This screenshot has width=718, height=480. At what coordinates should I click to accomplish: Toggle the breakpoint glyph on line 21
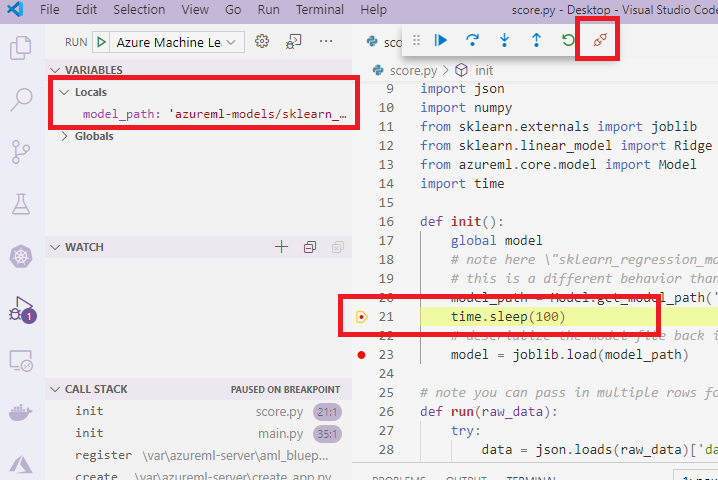point(361,317)
